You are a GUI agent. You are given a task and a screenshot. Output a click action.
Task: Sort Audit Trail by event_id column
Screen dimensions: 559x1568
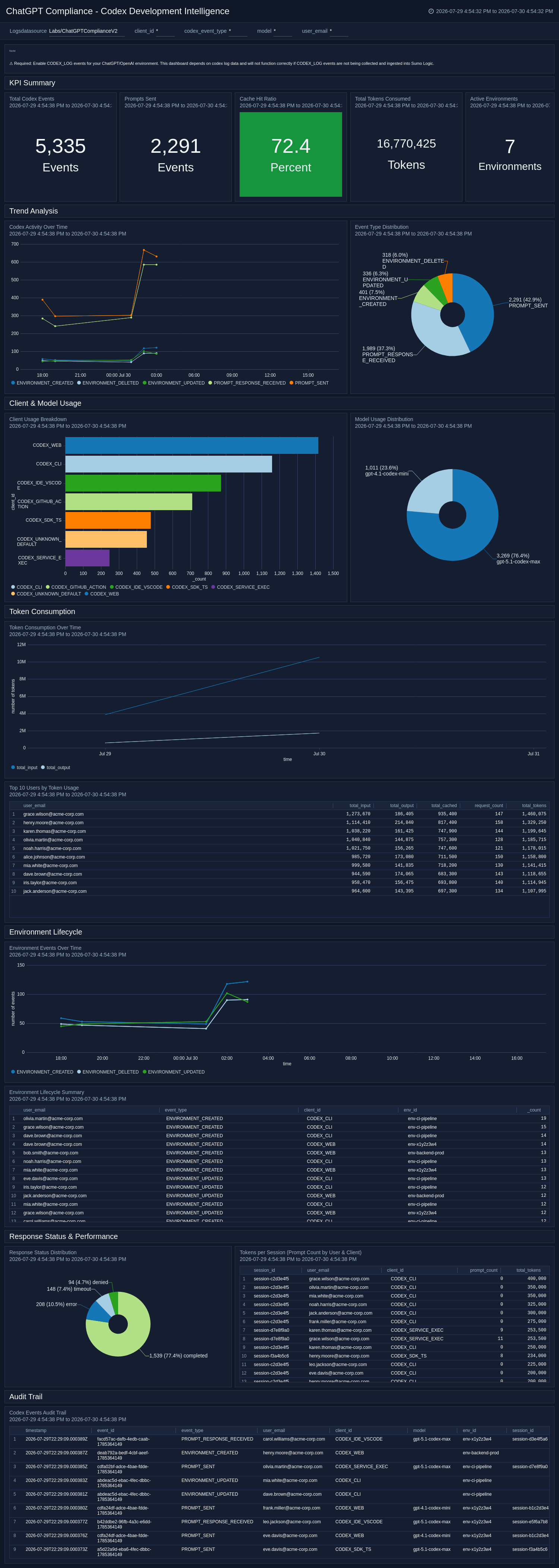105,1431
